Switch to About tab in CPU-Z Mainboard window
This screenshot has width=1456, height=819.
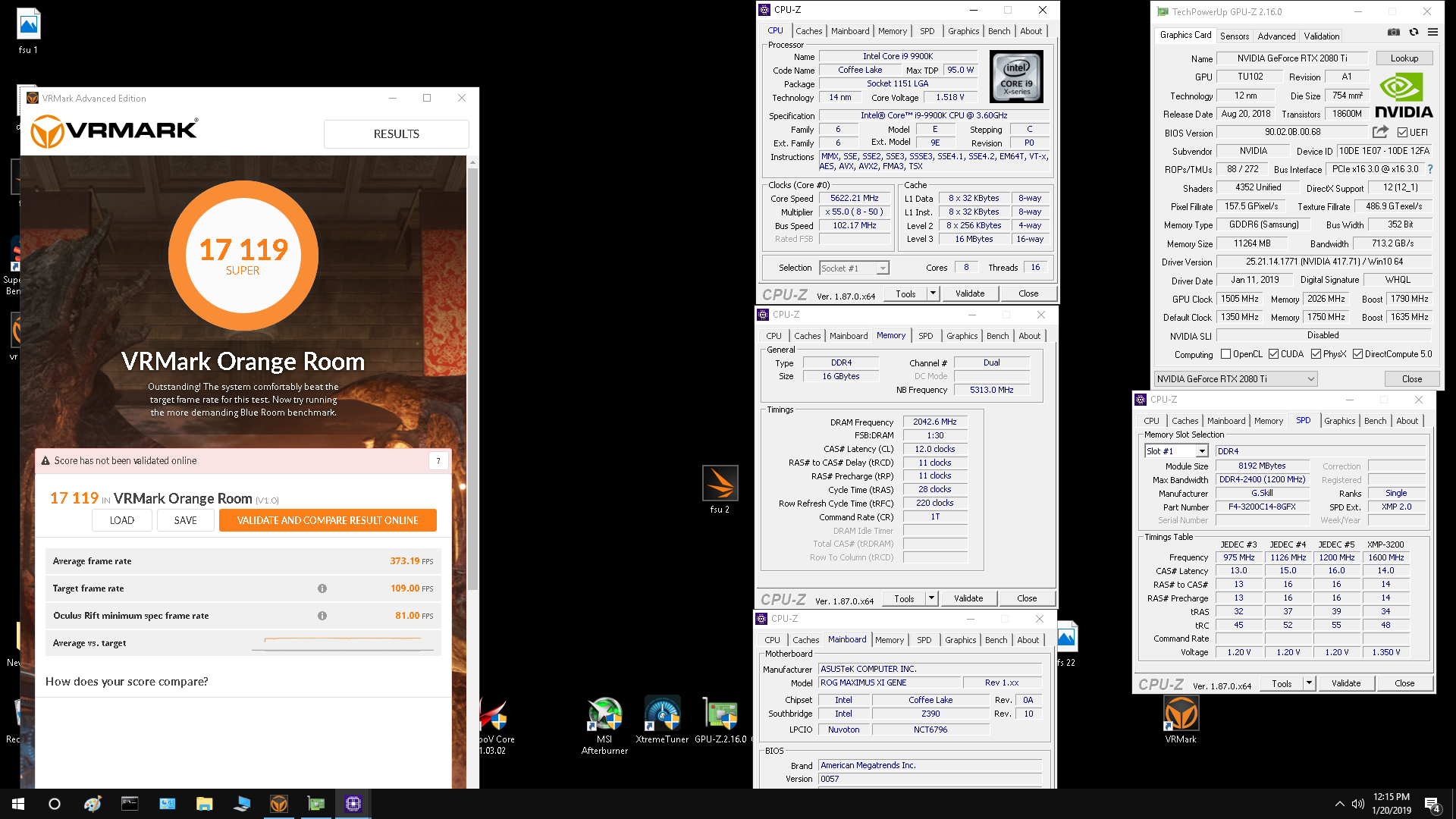[x=1028, y=640]
